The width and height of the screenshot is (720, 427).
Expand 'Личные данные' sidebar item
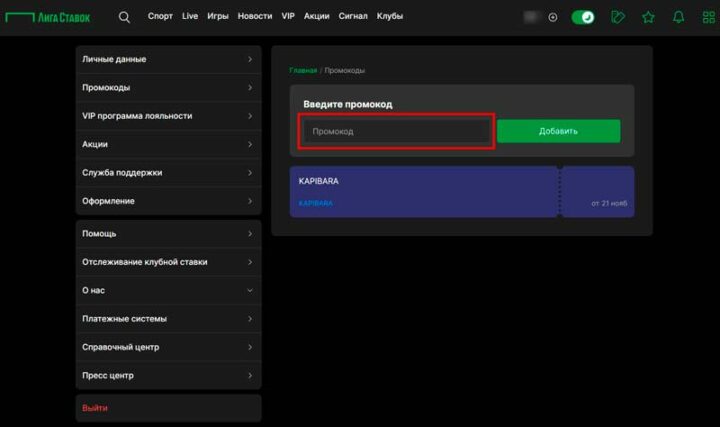[168, 59]
